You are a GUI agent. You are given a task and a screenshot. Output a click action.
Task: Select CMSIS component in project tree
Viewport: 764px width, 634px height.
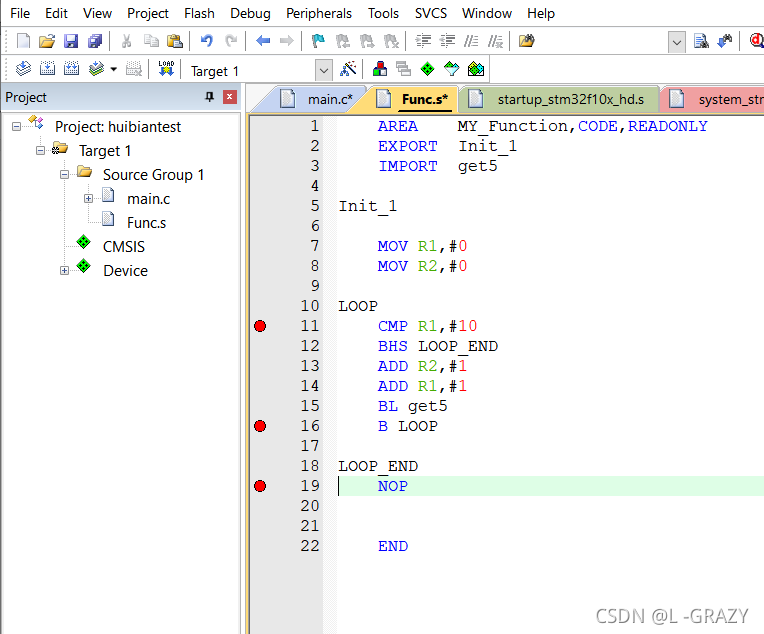coord(124,247)
